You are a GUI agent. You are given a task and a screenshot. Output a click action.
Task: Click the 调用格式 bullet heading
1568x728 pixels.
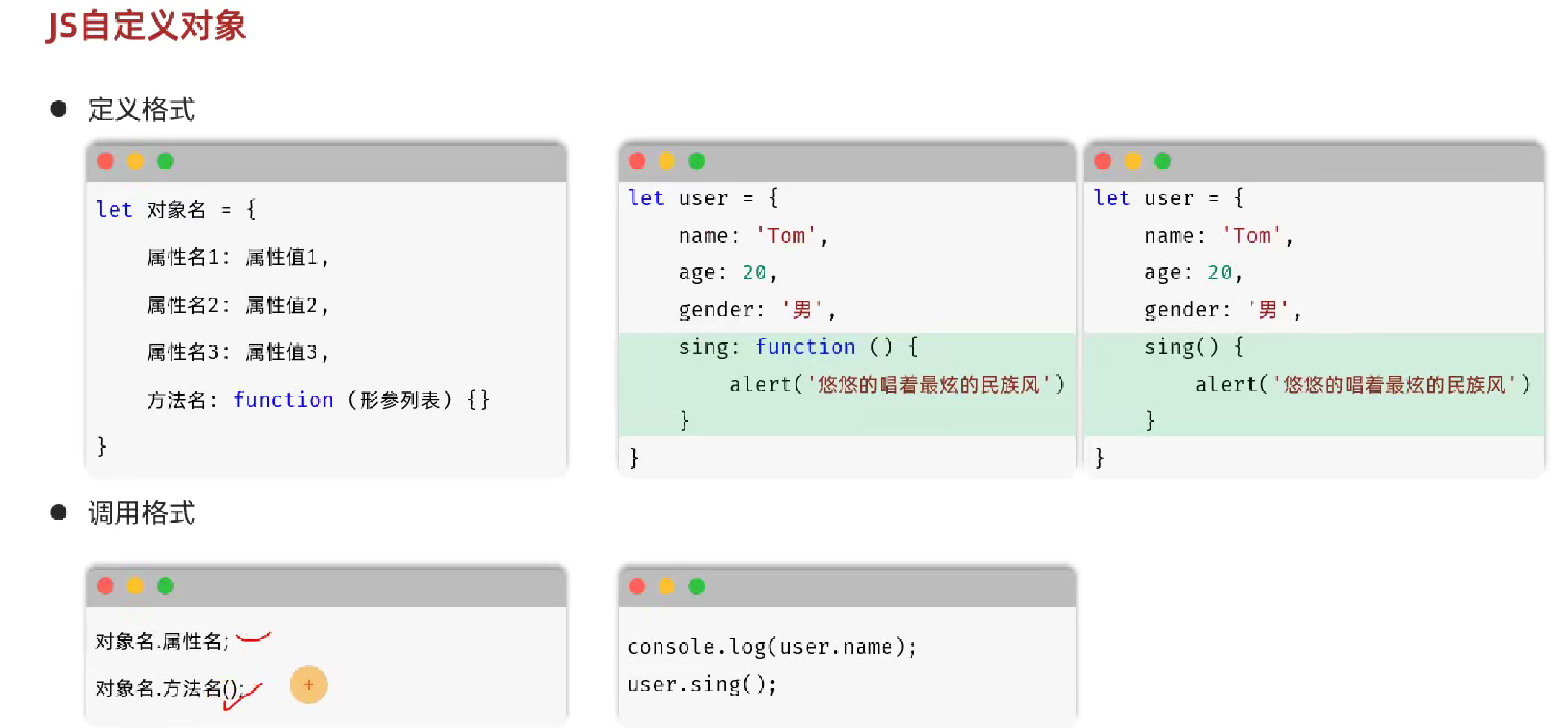141,513
